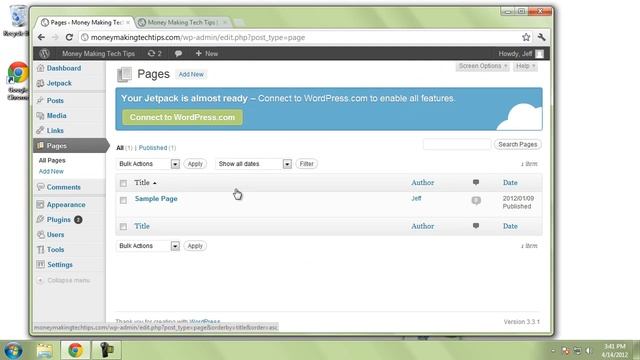640x360 pixels.
Task: Open the Sample Page title link
Action: tap(156, 199)
